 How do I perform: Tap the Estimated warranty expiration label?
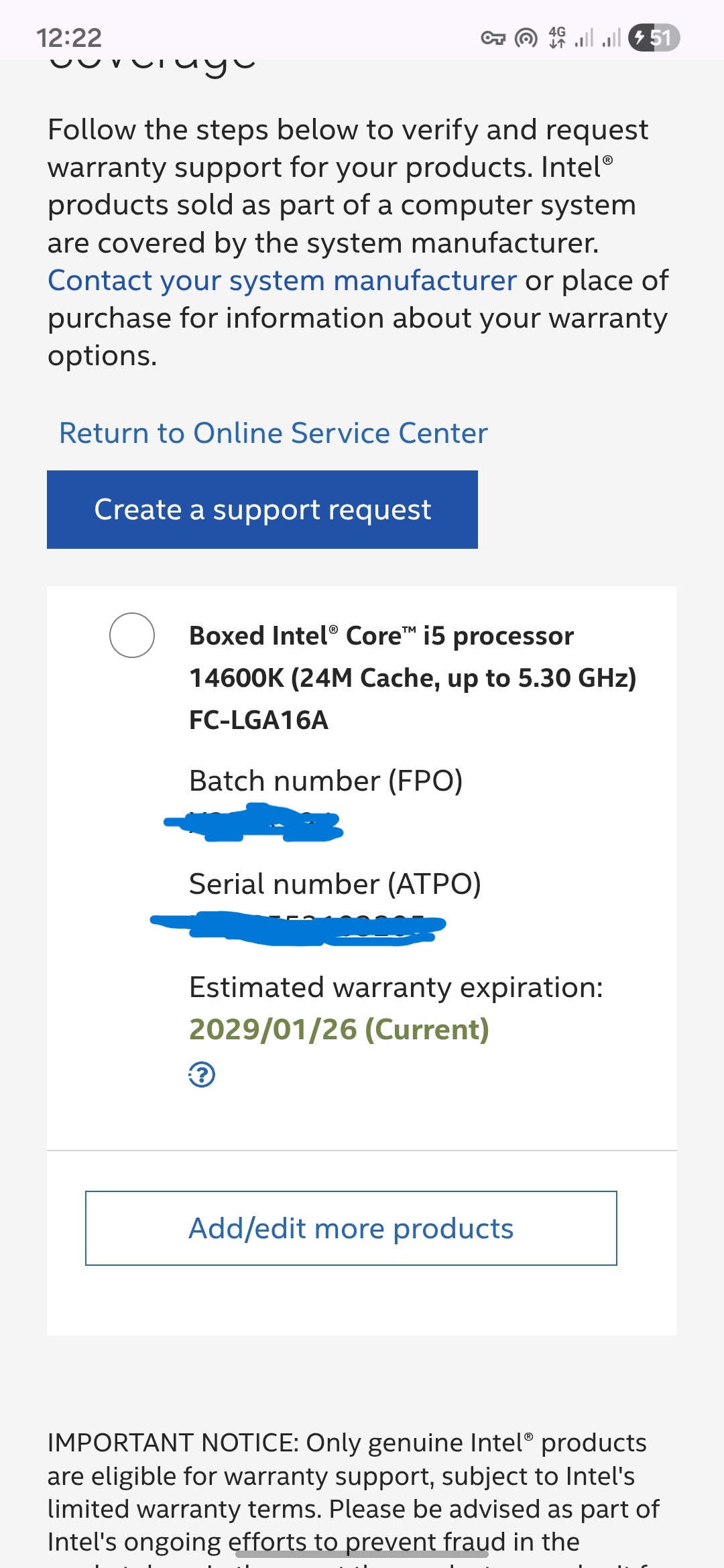[x=396, y=987]
